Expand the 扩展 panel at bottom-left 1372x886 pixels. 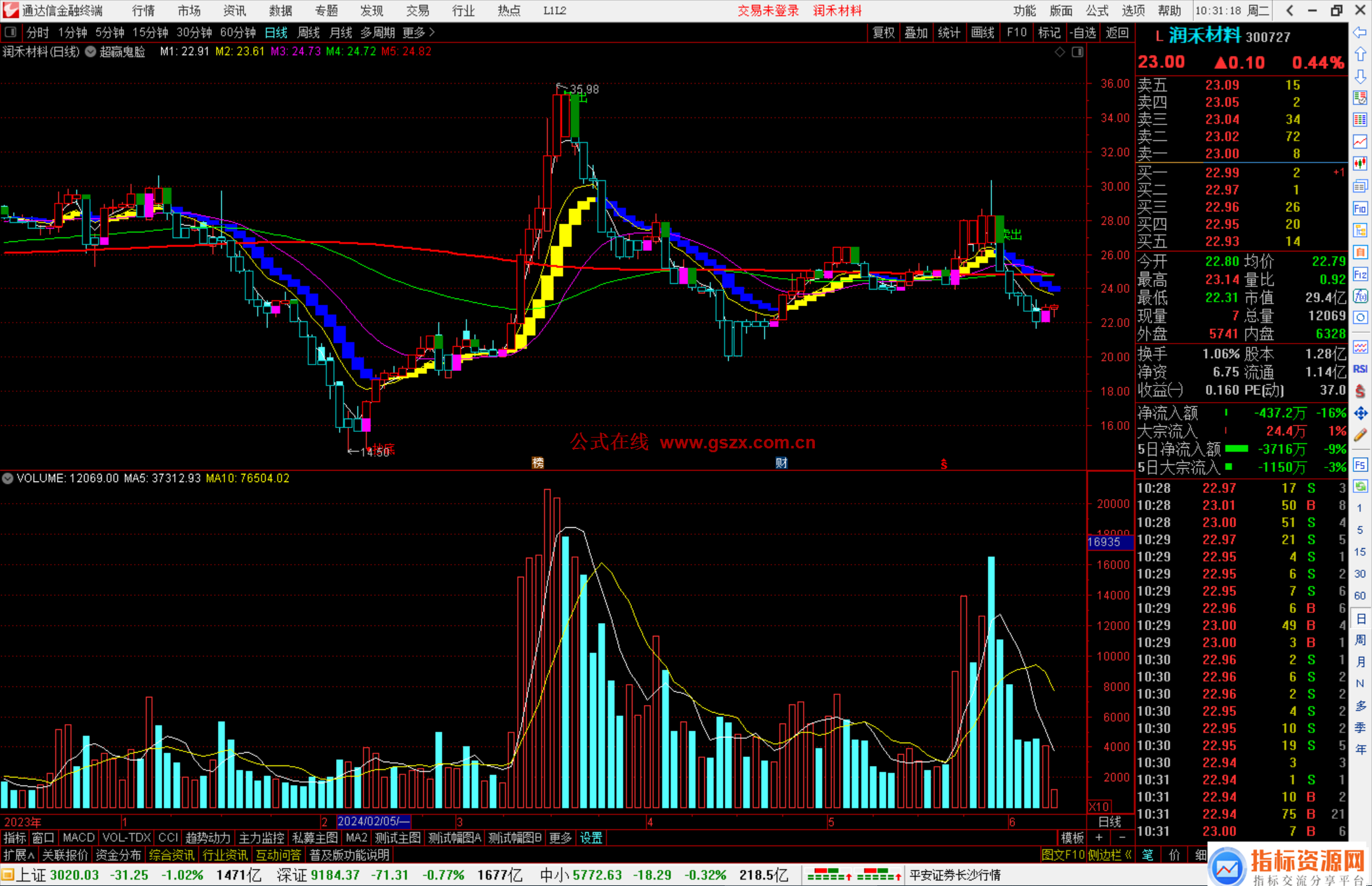(18, 855)
